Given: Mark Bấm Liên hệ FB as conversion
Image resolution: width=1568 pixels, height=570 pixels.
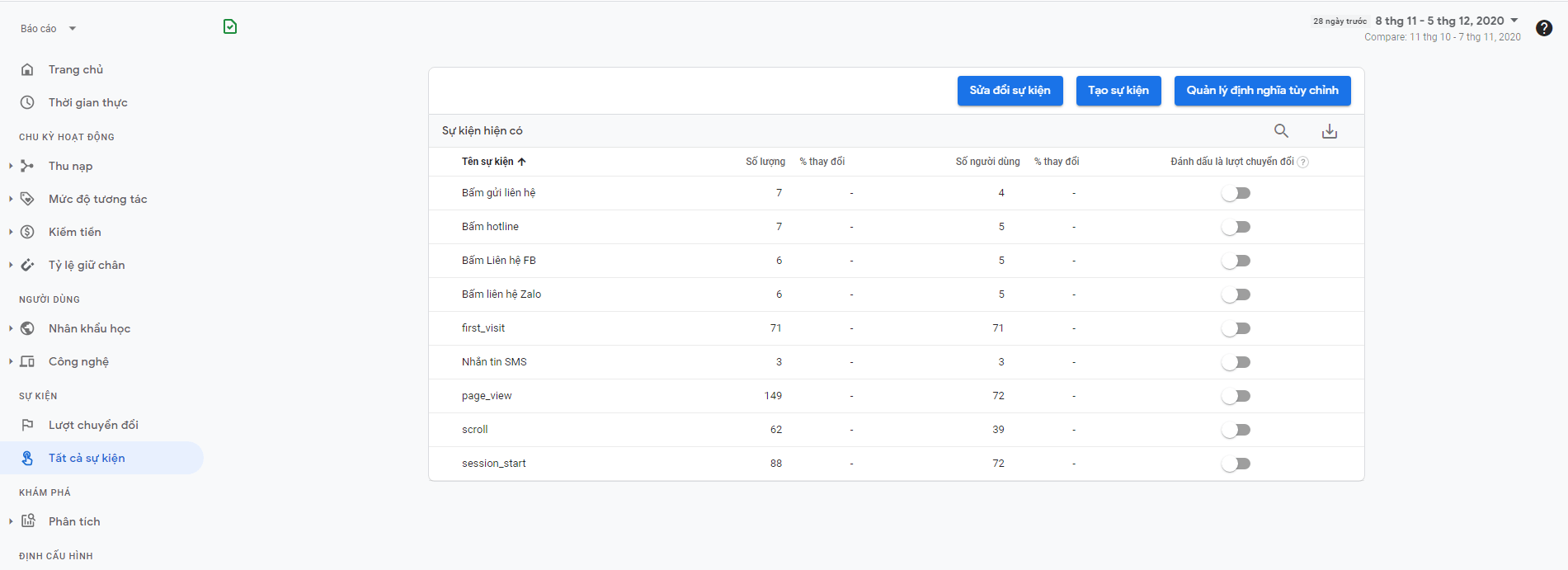Looking at the screenshot, I should point(1236,261).
